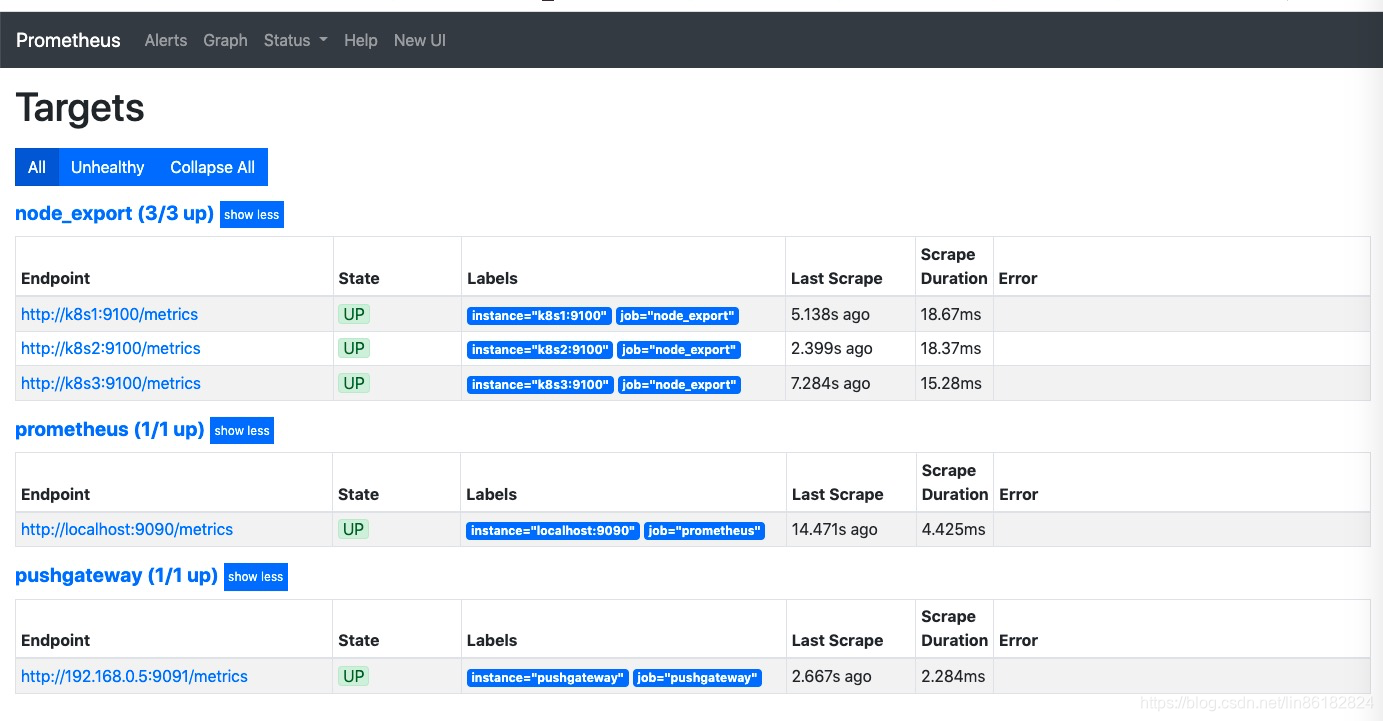This screenshot has width=1383, height=721.
Task: Click the instance="k8s2:9100" label badge
Action: [540, 350]
